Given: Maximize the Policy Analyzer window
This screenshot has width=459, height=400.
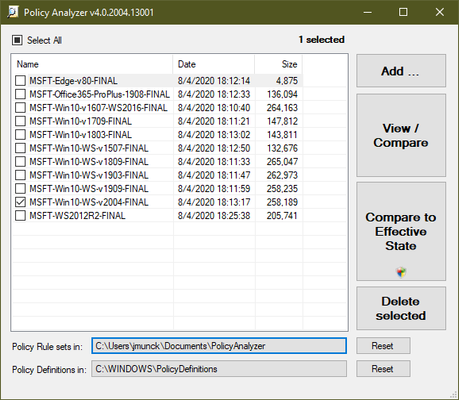Looking at the screenshot, I should [403, 12].
